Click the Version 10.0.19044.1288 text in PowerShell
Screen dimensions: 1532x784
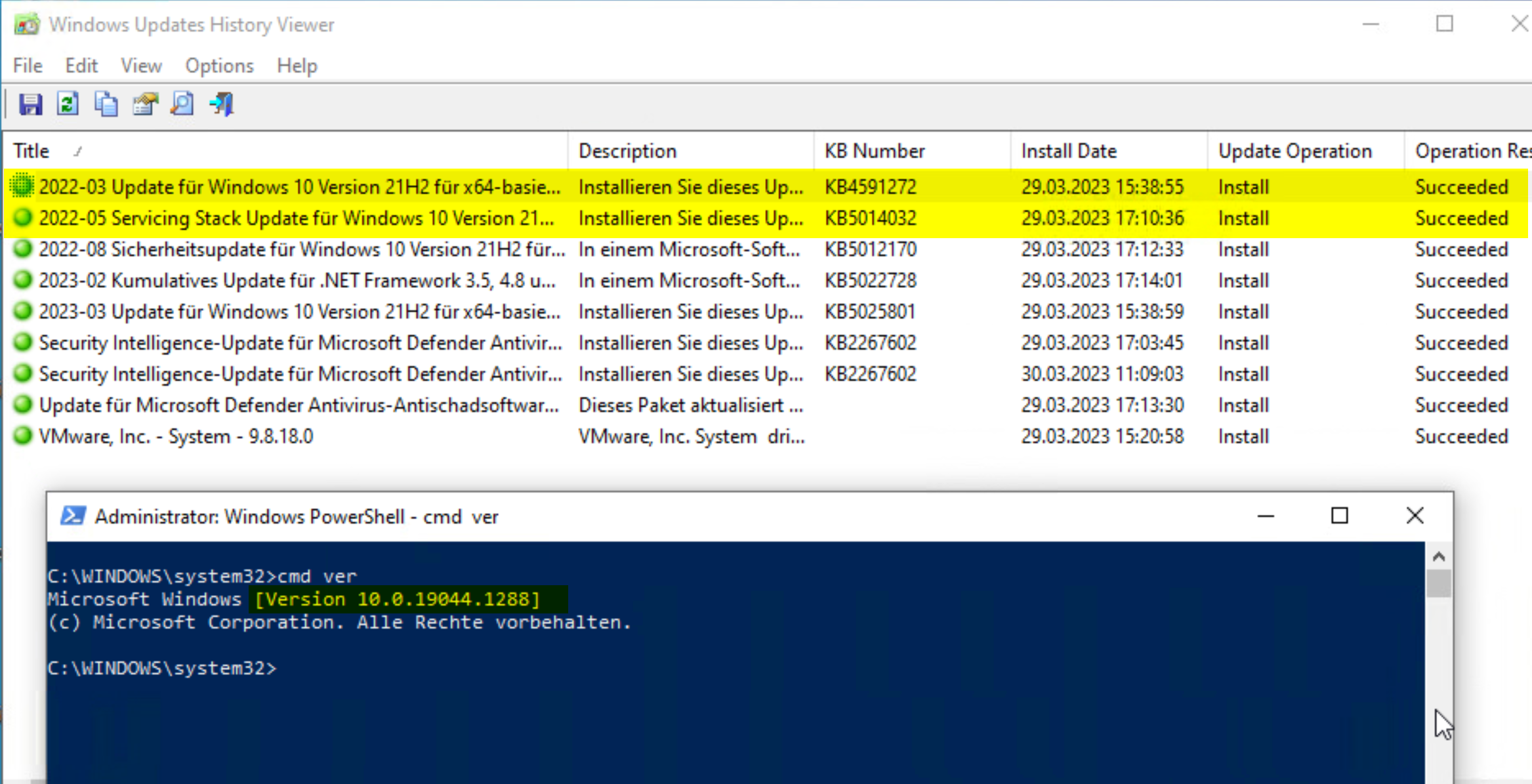[397, 599]
